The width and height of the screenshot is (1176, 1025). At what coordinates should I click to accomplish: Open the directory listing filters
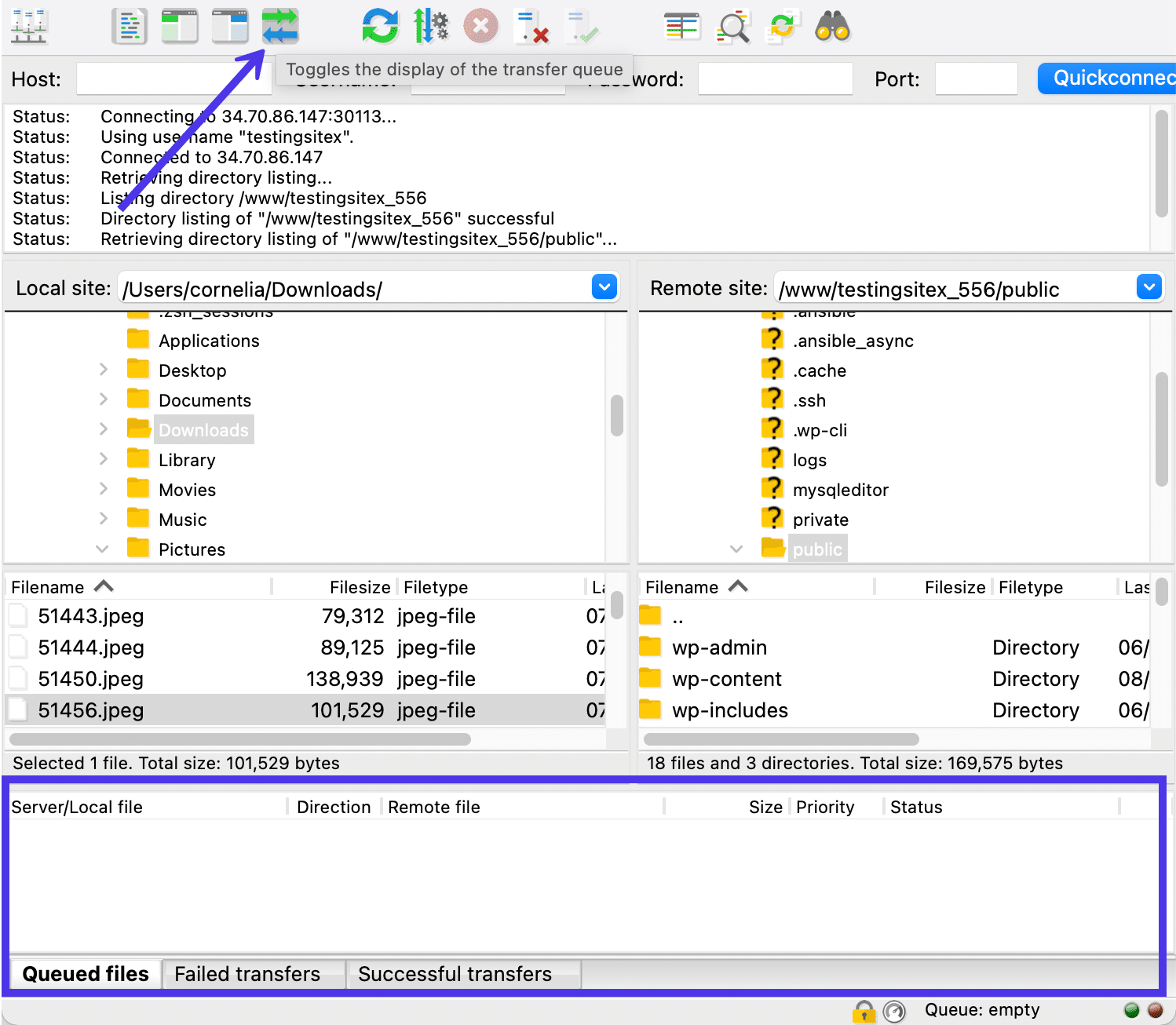681,27
